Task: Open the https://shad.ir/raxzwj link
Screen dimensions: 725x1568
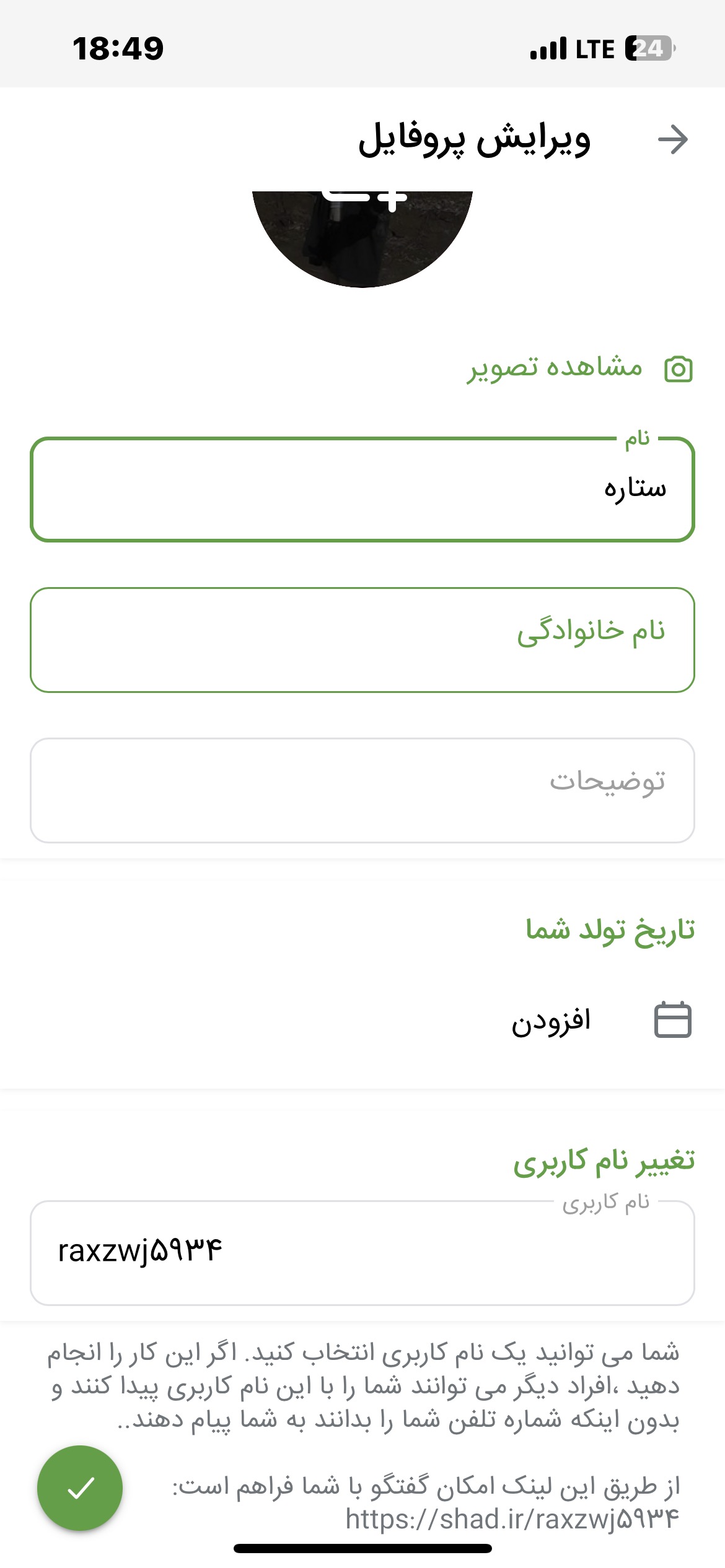Action: click(512, 1520)
